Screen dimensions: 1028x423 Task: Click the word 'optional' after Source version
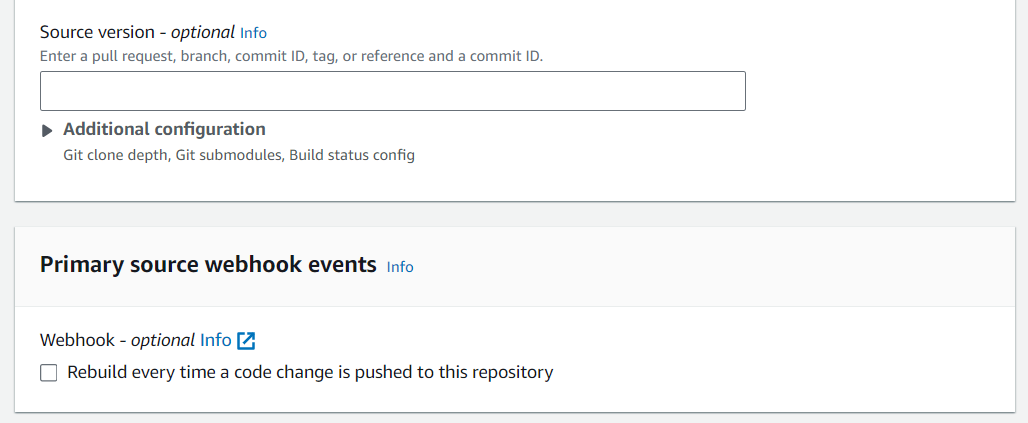[x=203, y=32]
